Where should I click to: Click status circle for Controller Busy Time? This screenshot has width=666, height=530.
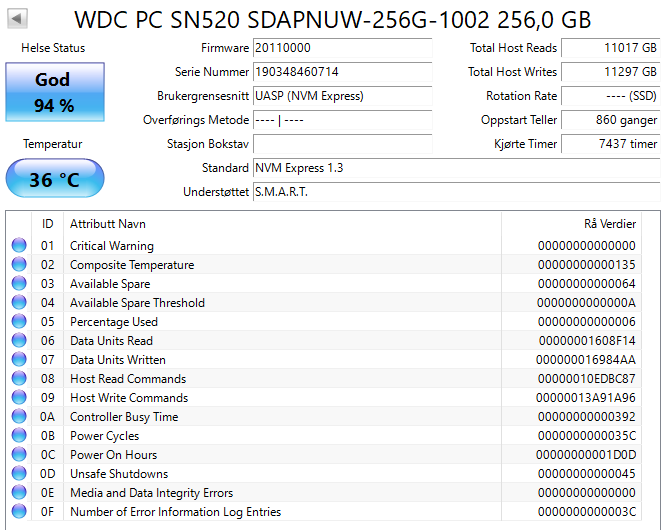tap(19, 416)
